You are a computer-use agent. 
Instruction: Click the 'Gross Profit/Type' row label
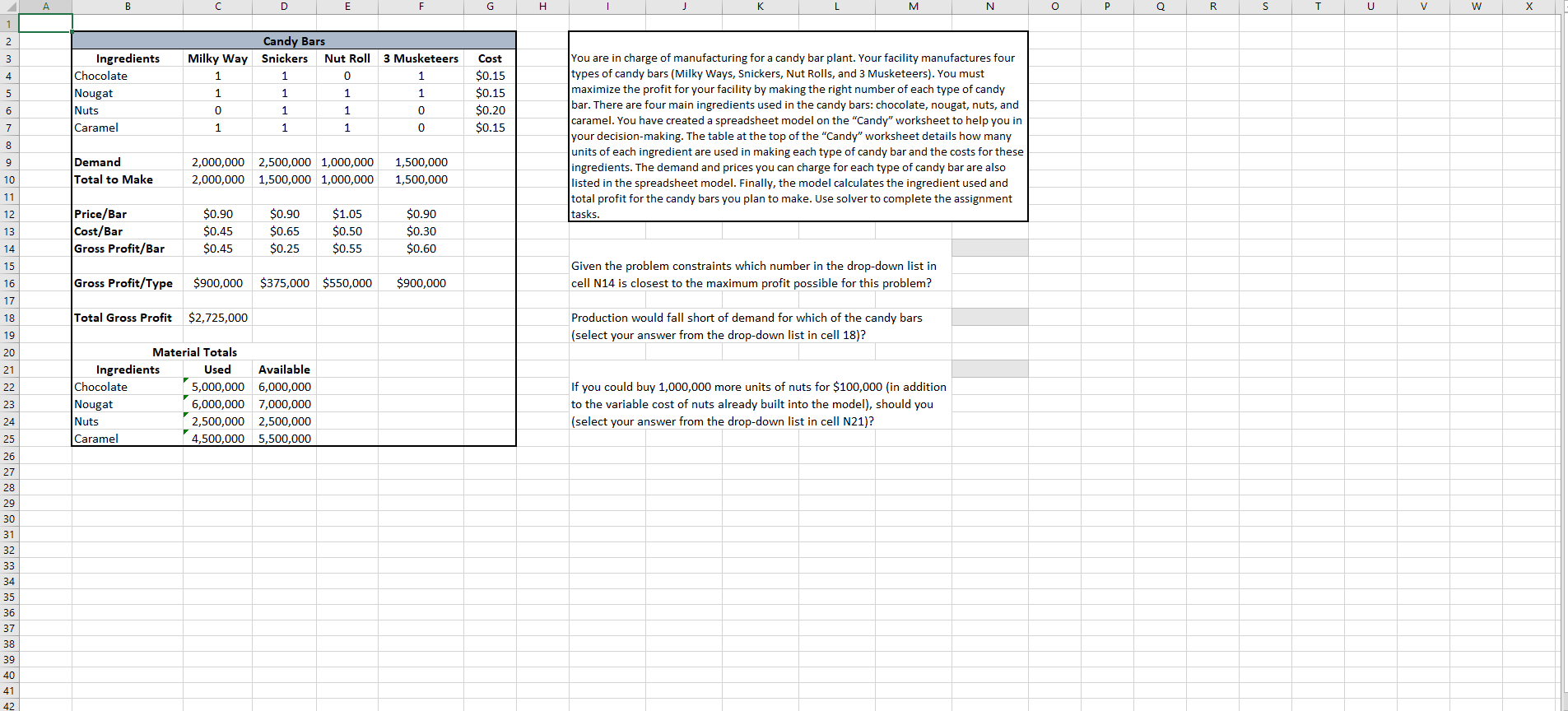pos(123,283)
